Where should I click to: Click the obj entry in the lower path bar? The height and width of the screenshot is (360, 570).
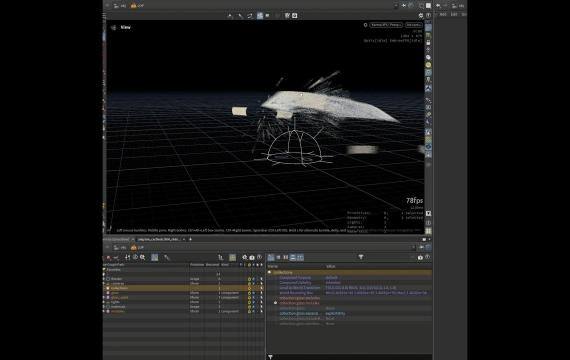click(120, 248)
